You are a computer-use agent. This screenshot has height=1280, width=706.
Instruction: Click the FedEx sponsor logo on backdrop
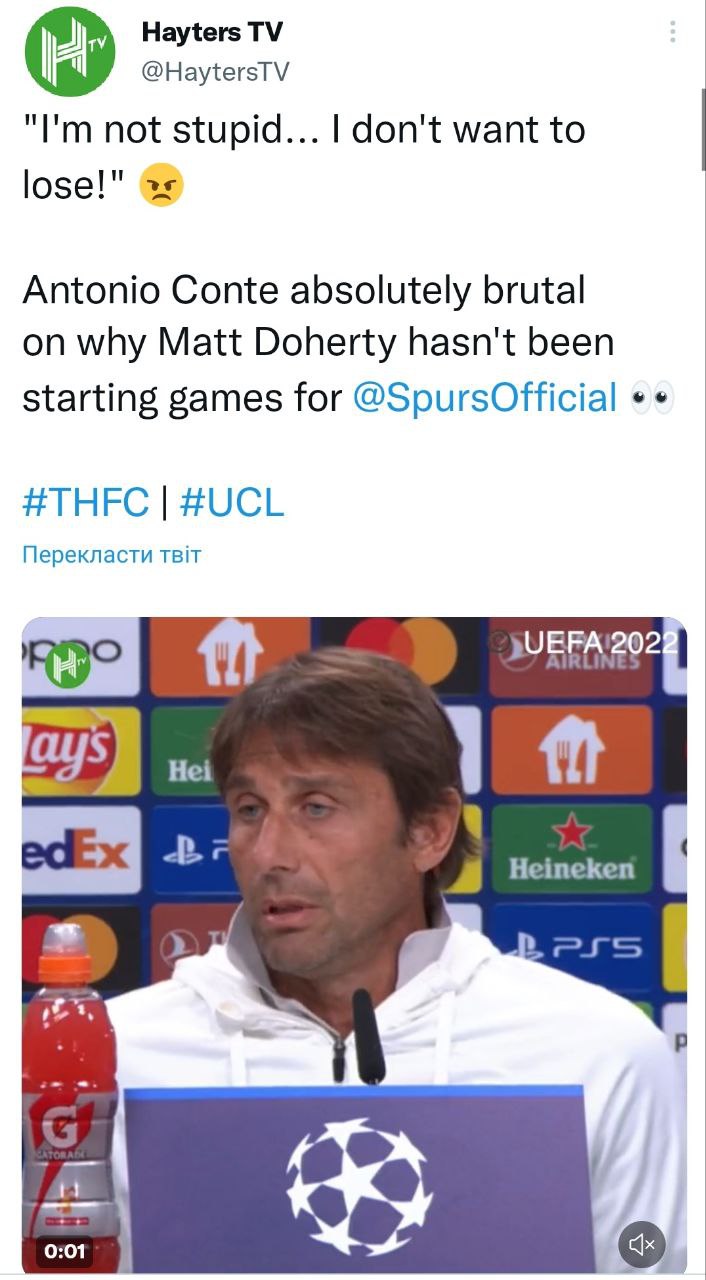[78, 852]
